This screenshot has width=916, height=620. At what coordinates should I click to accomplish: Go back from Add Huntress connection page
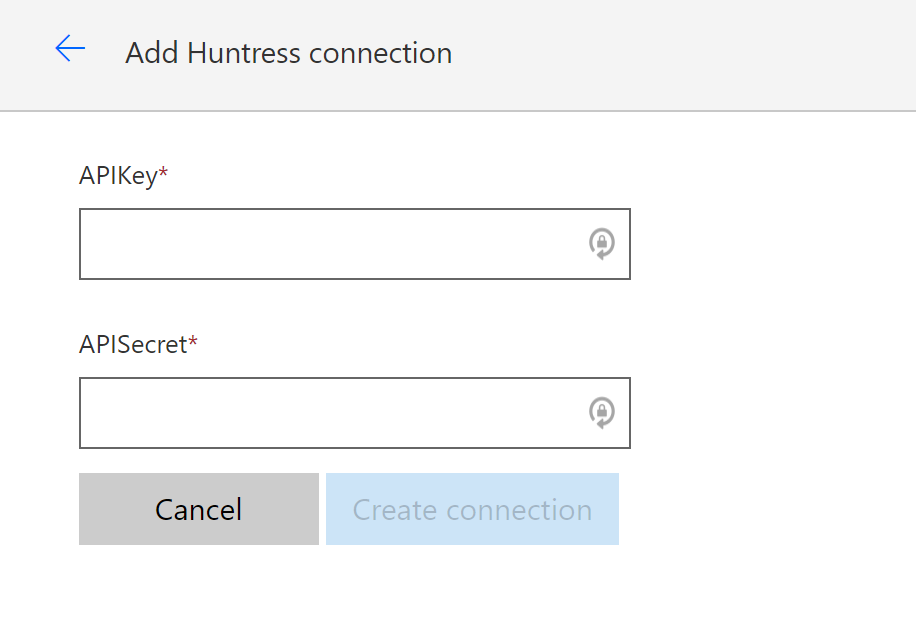point(70,49)
